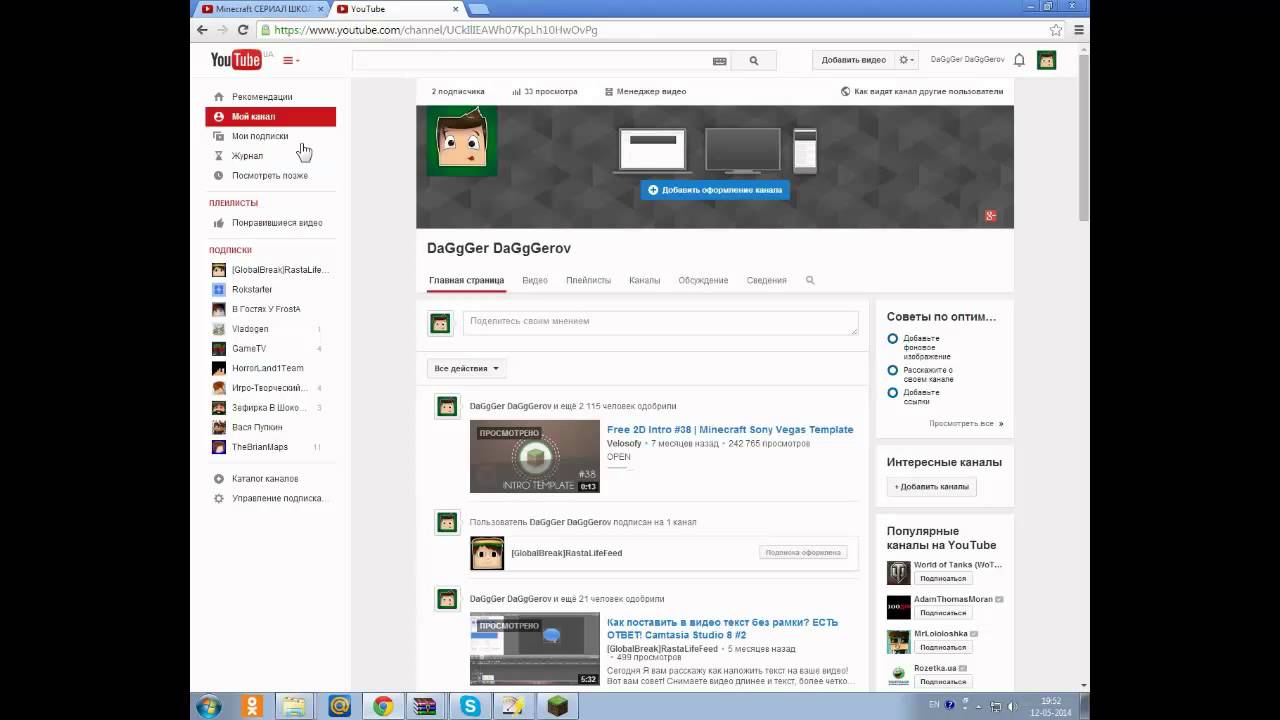
Task: Open Менеджер видео
Action: coord(645,91)
